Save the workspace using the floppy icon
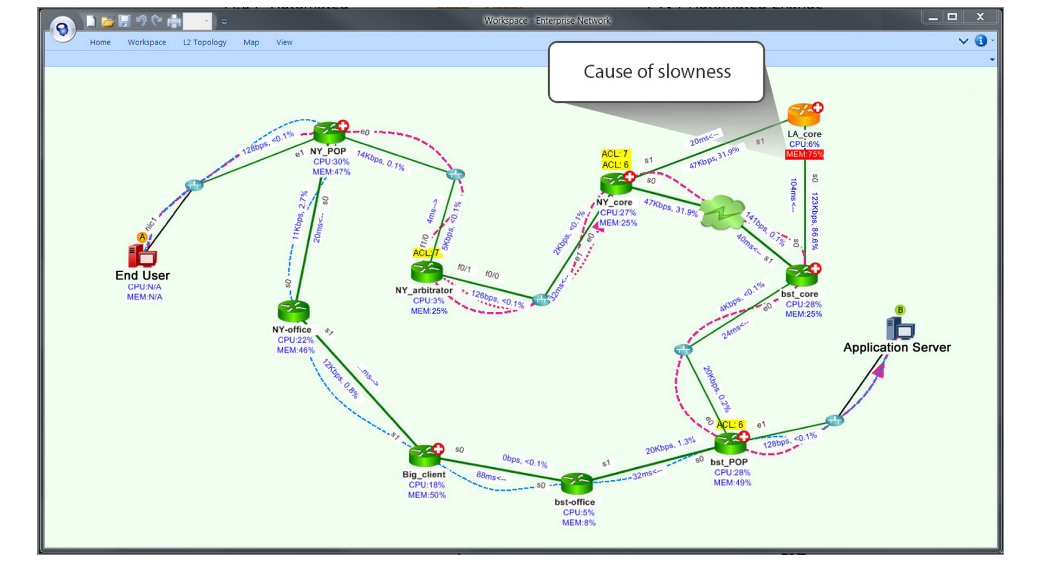The height and width of the screenshot is (562, 1040). pos(124,21)
